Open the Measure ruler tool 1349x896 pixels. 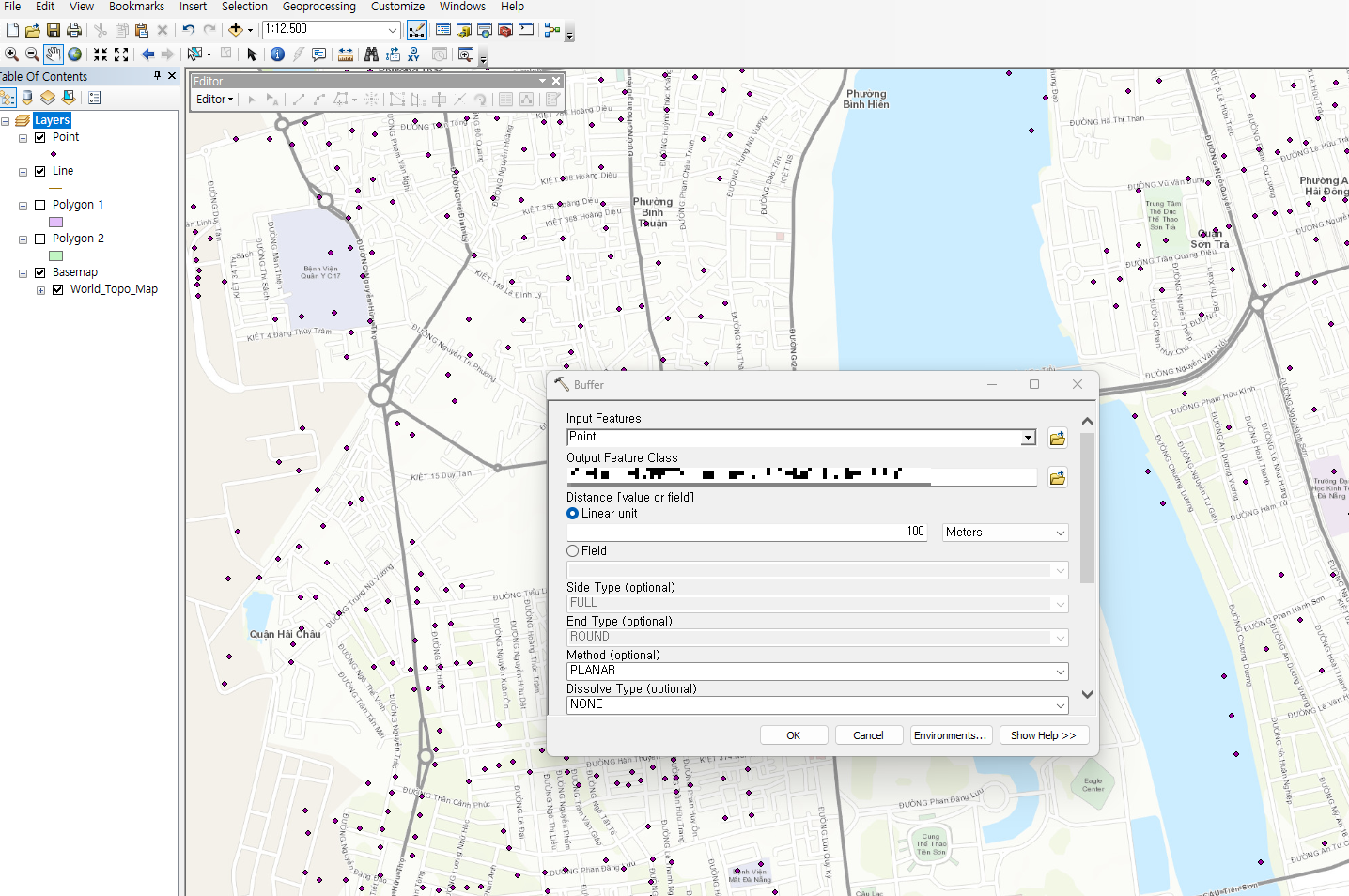346,54
